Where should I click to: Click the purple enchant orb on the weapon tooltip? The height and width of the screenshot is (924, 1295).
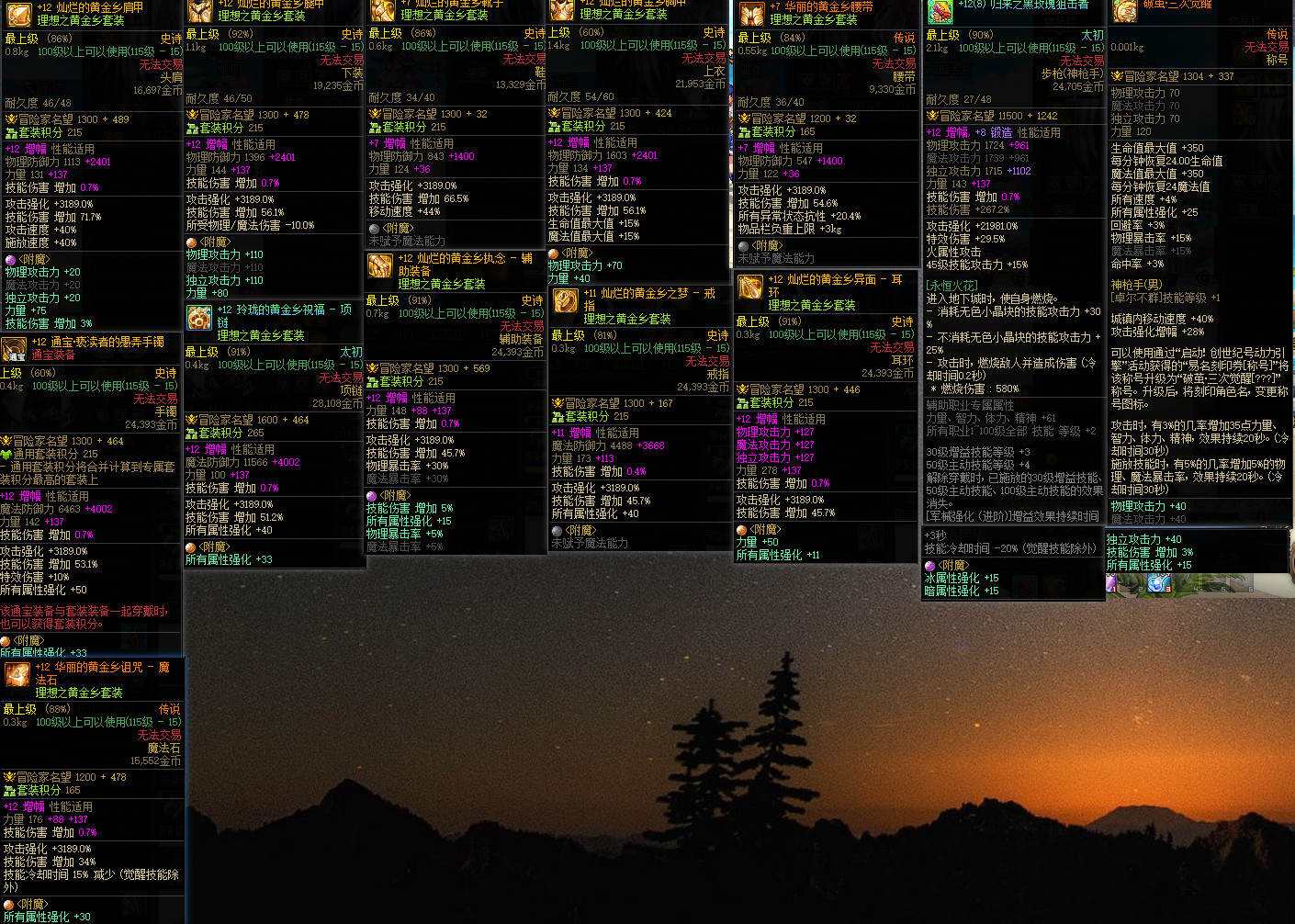click(929, 566)
